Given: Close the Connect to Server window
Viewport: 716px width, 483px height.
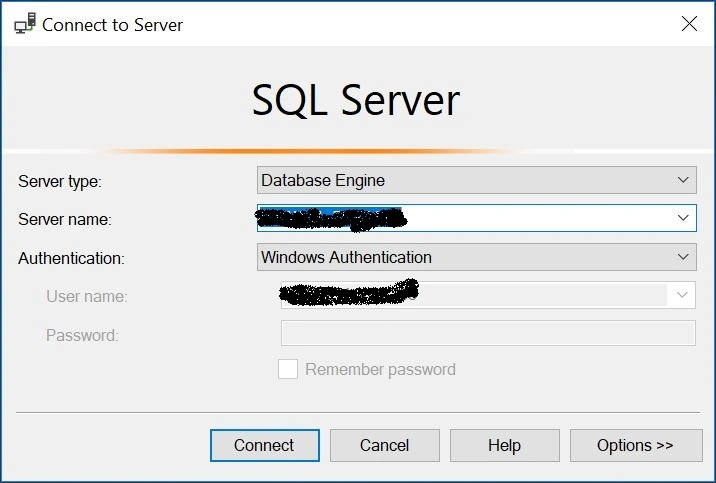Looking at the screenshot, I should click(x=689, y=24).
